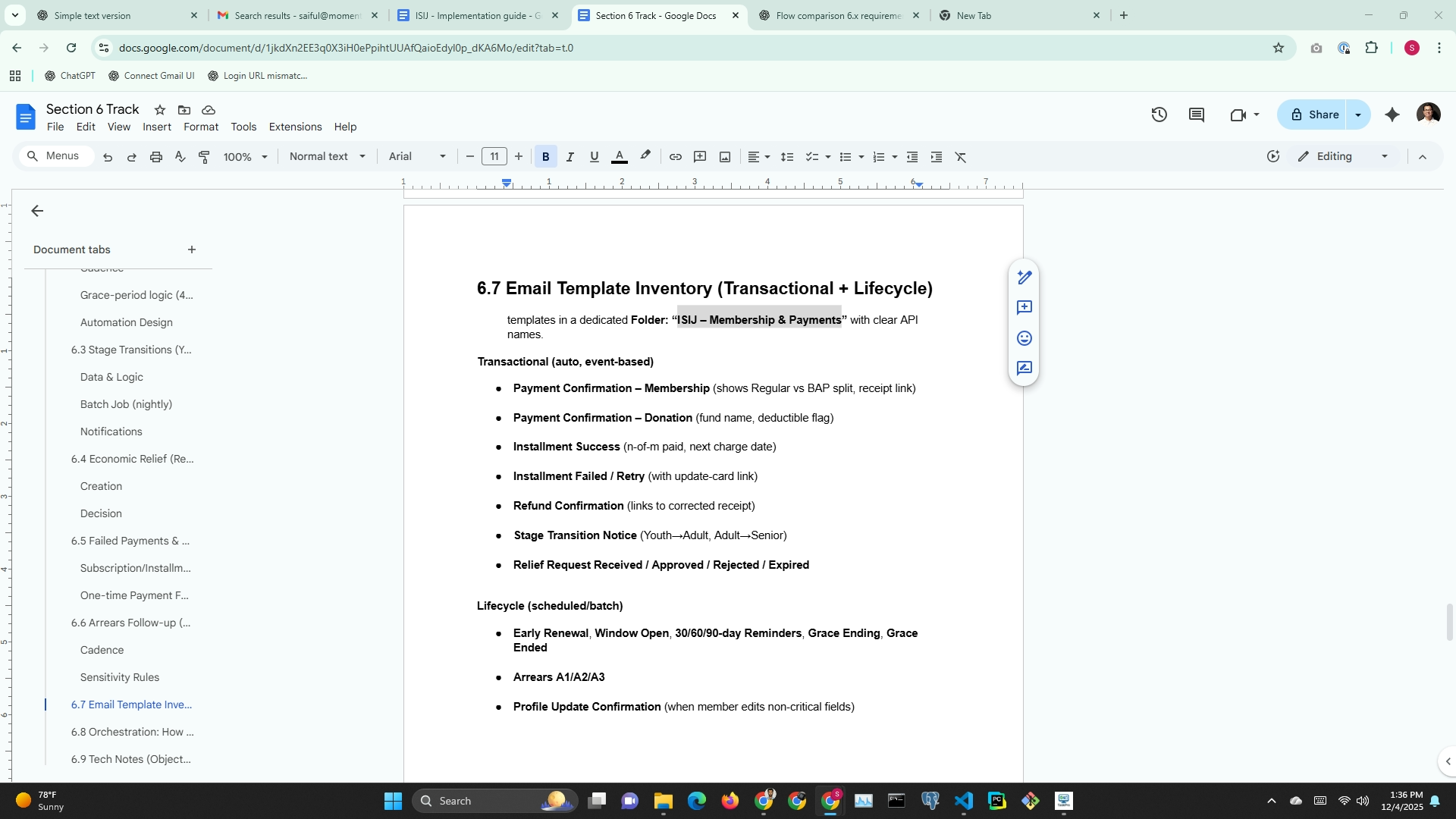This screenshot has width=1456, height=819.
Task: Click the paint format roller icon
Action: tap(204, 157)
